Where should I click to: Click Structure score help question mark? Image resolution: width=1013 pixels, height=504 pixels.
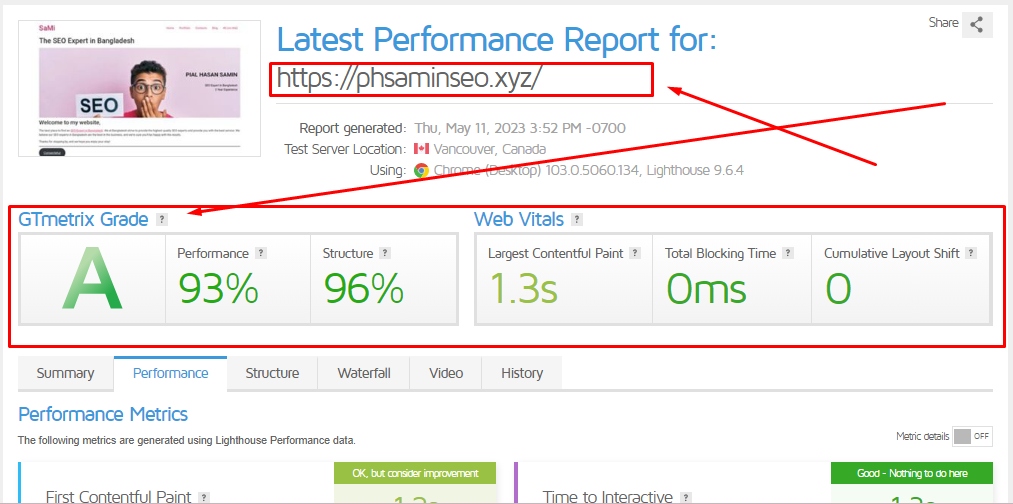(x=385, y=253)
